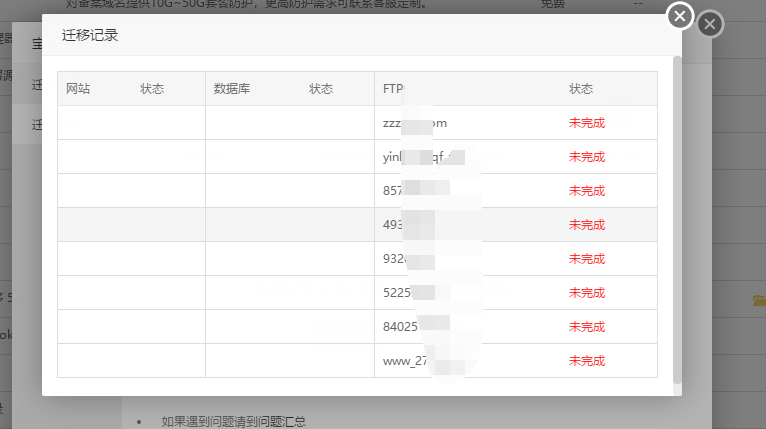Click the 状态 header next to 网站
Viewport: 766px width, 429px height.
152,88
